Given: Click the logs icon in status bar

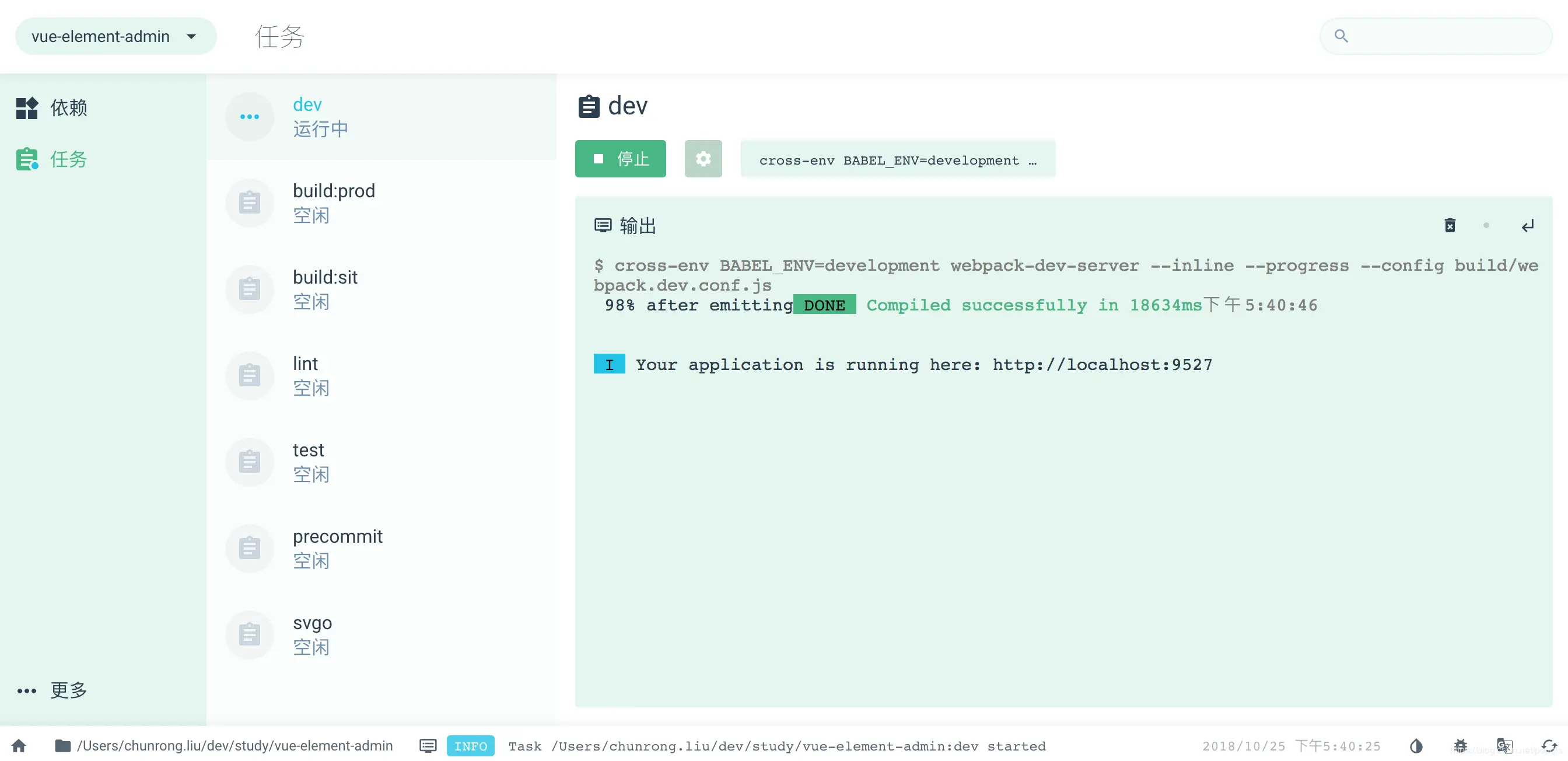Looking at the screenshot, I should (428, 745).
